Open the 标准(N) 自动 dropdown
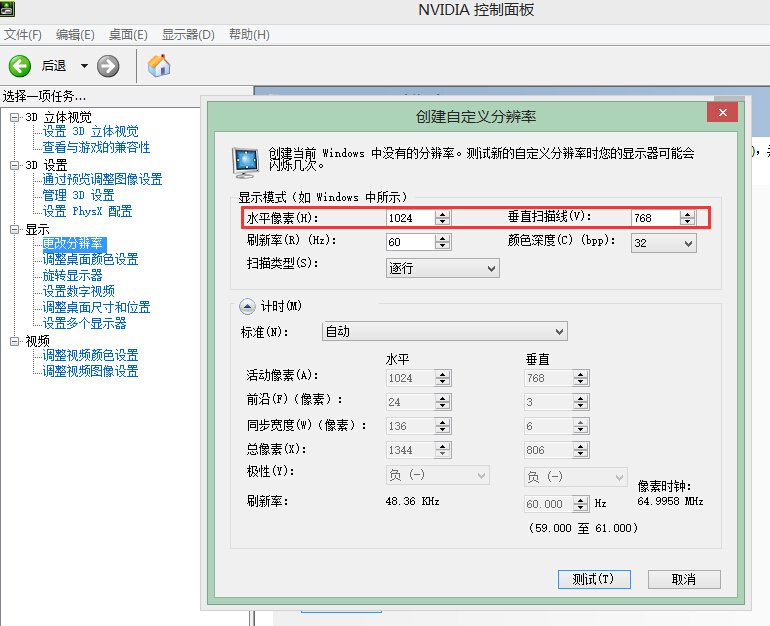 [444, 331]
